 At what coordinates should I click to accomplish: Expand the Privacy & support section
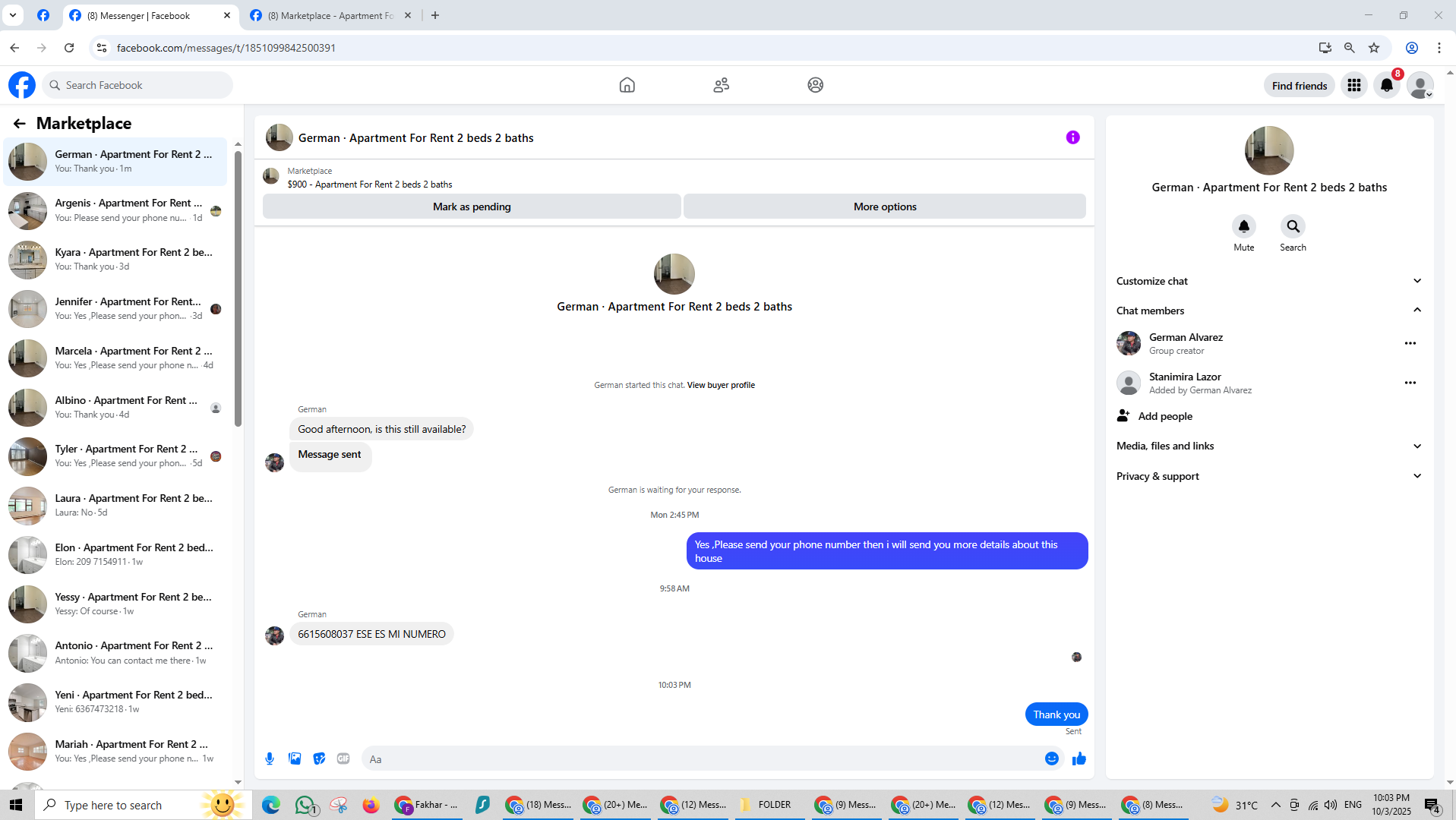coord(1268,476)
